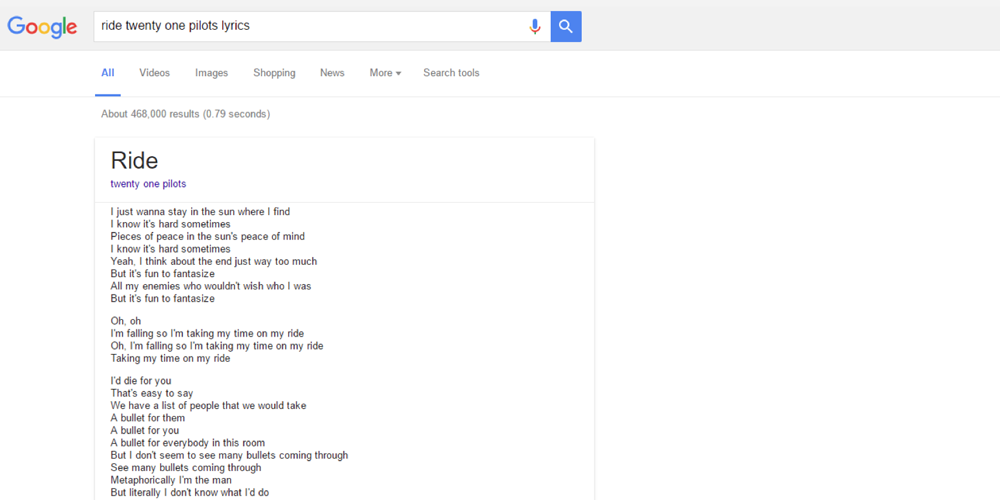Click the Google logo

42,27
